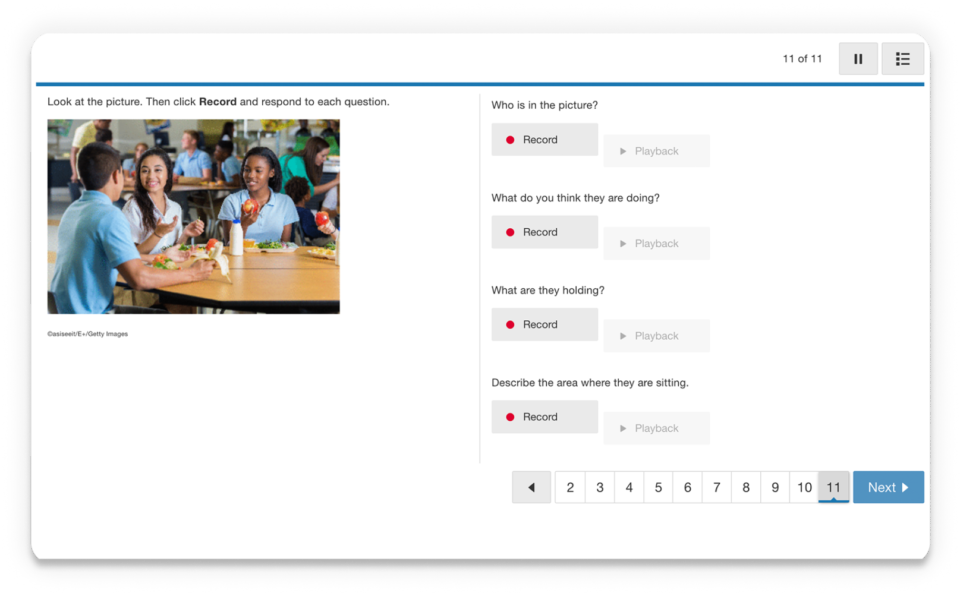Jump to question 9
The image size is (960, 593).
(775, 487)
